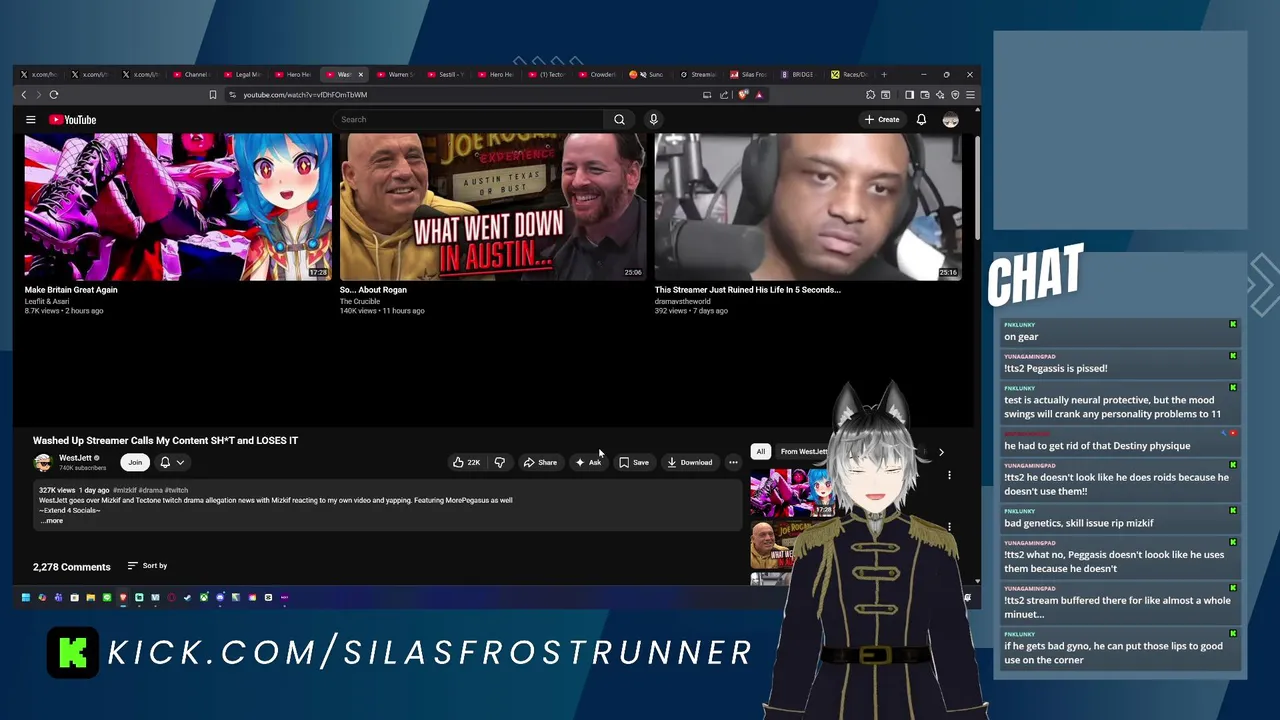Switch to the Channel tab
The width and height of the screenshot is (1280, 720).
190,74
